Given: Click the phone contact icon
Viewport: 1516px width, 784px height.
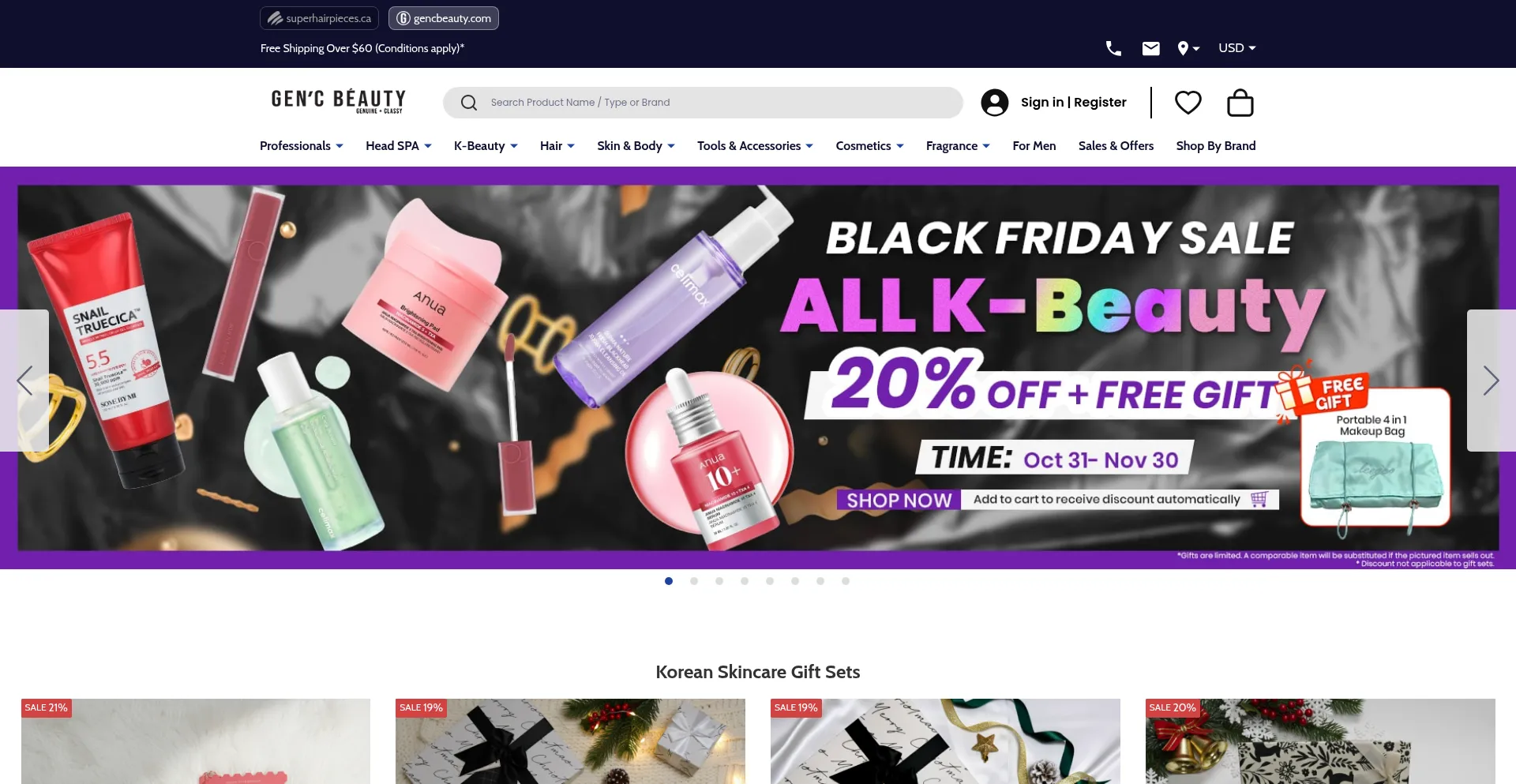Looking at the screenshot, I should [x=1113, y=48].
